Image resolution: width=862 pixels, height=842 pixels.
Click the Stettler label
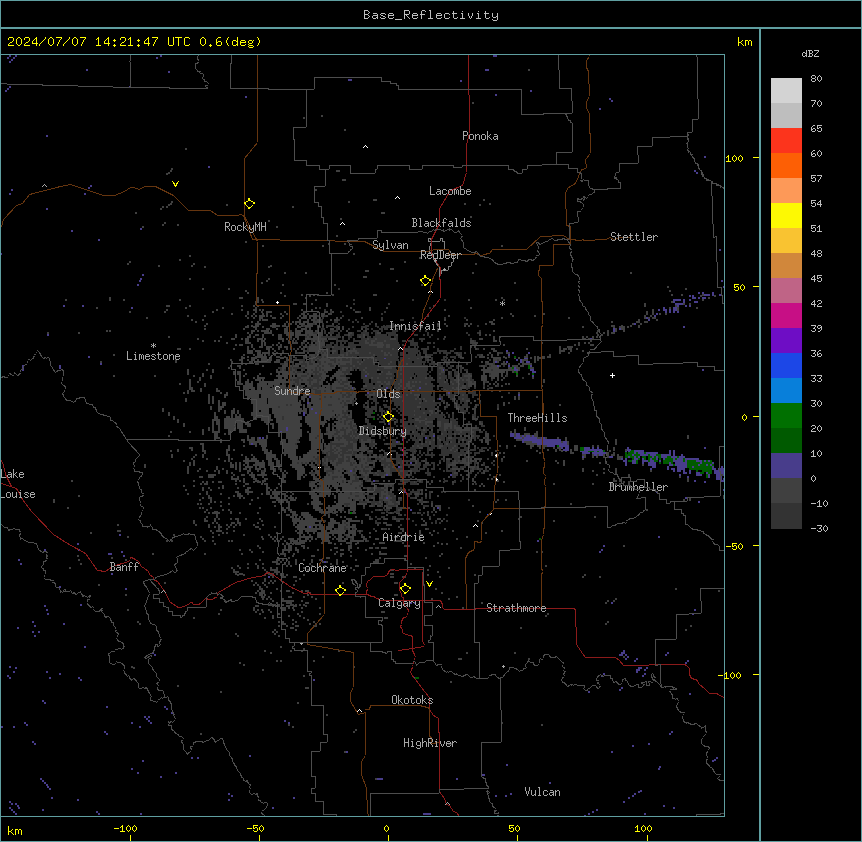pos(634,237)
